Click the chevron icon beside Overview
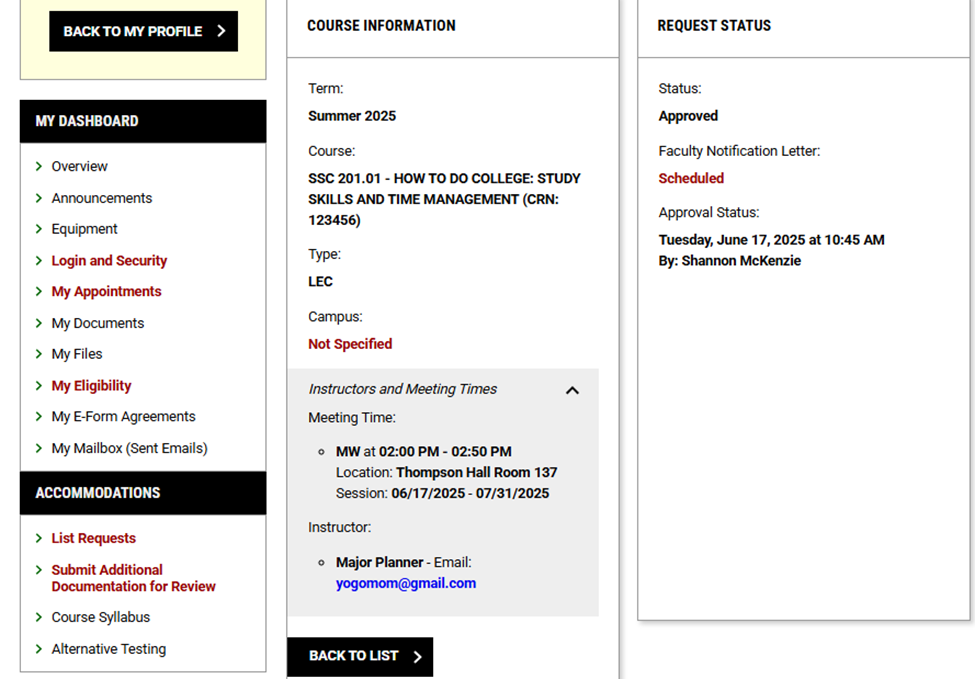975x679 pixels. 39,167
